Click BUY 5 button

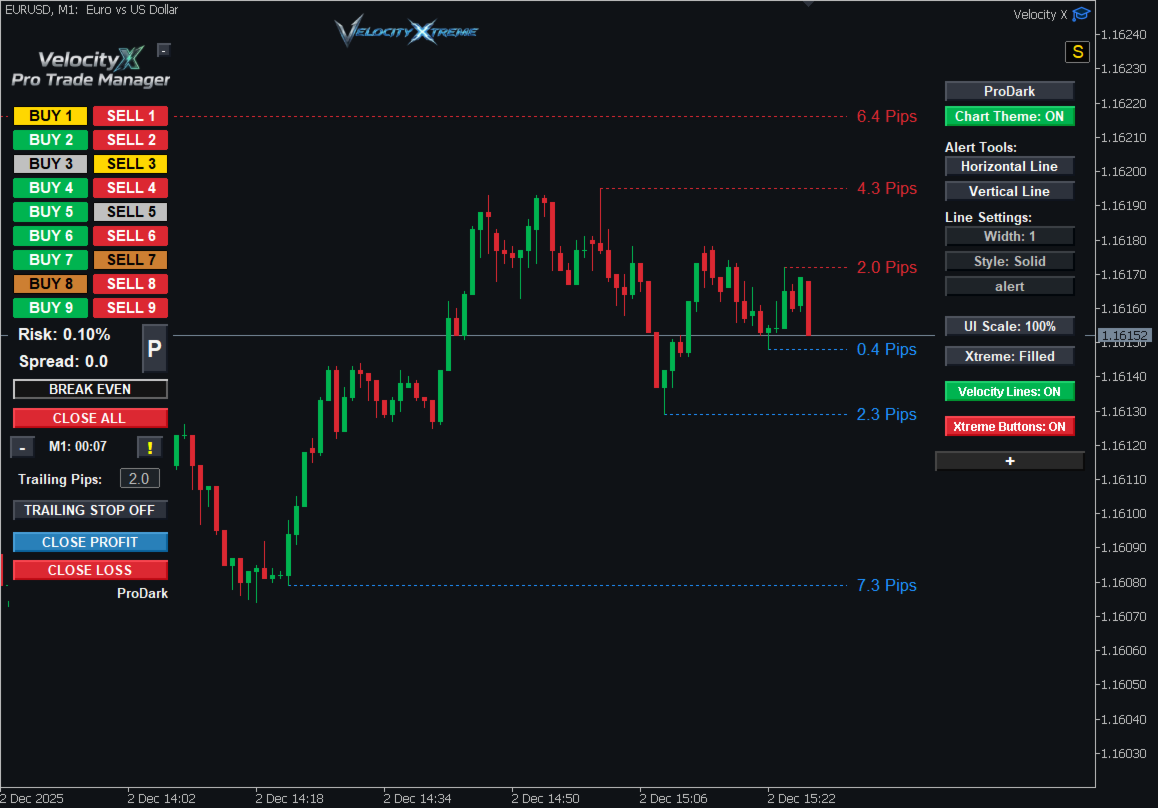(50, 212)
